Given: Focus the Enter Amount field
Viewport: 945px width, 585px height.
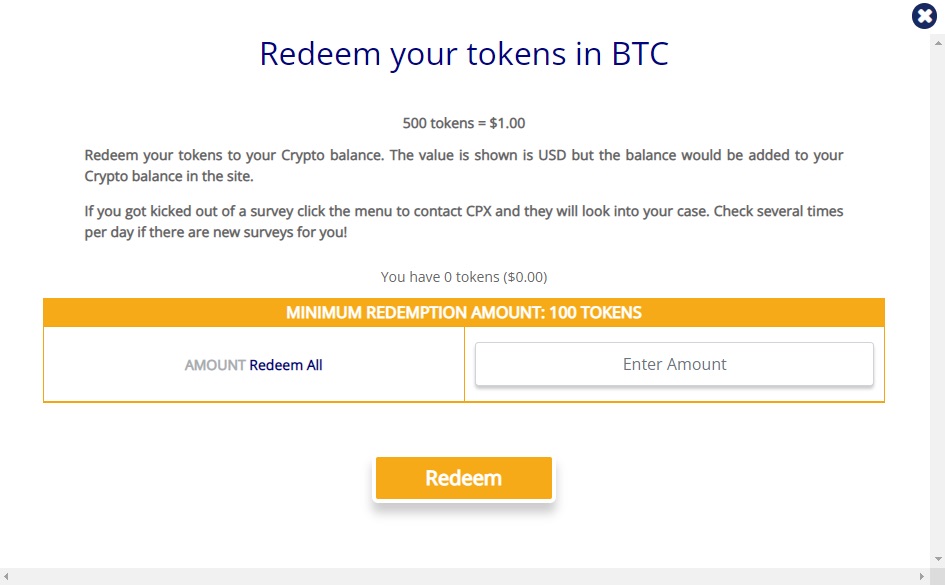Looking at the screenshot, I should pos(674,364).
